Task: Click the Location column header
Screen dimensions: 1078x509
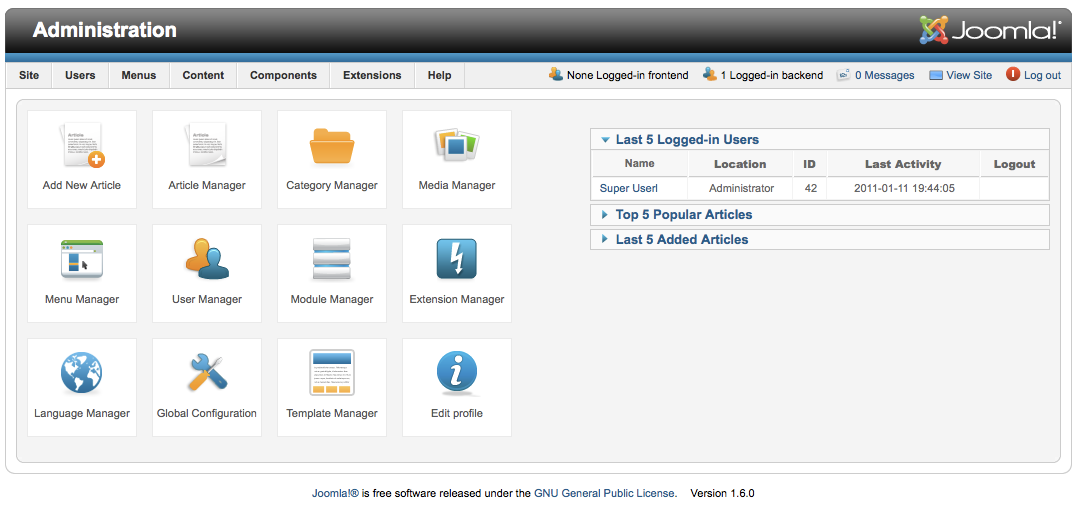Action: point(740,164)
